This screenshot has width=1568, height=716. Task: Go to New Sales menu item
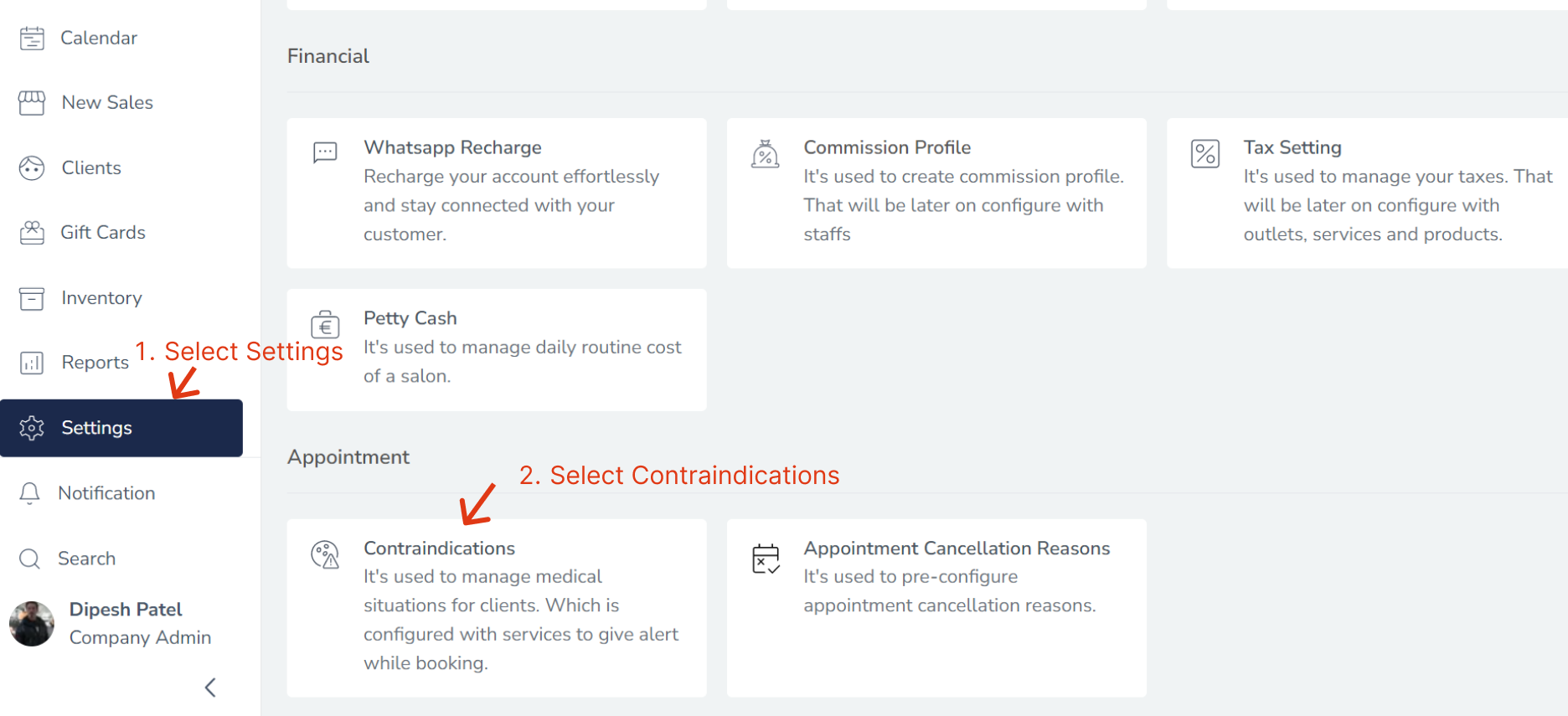(107, 102)
